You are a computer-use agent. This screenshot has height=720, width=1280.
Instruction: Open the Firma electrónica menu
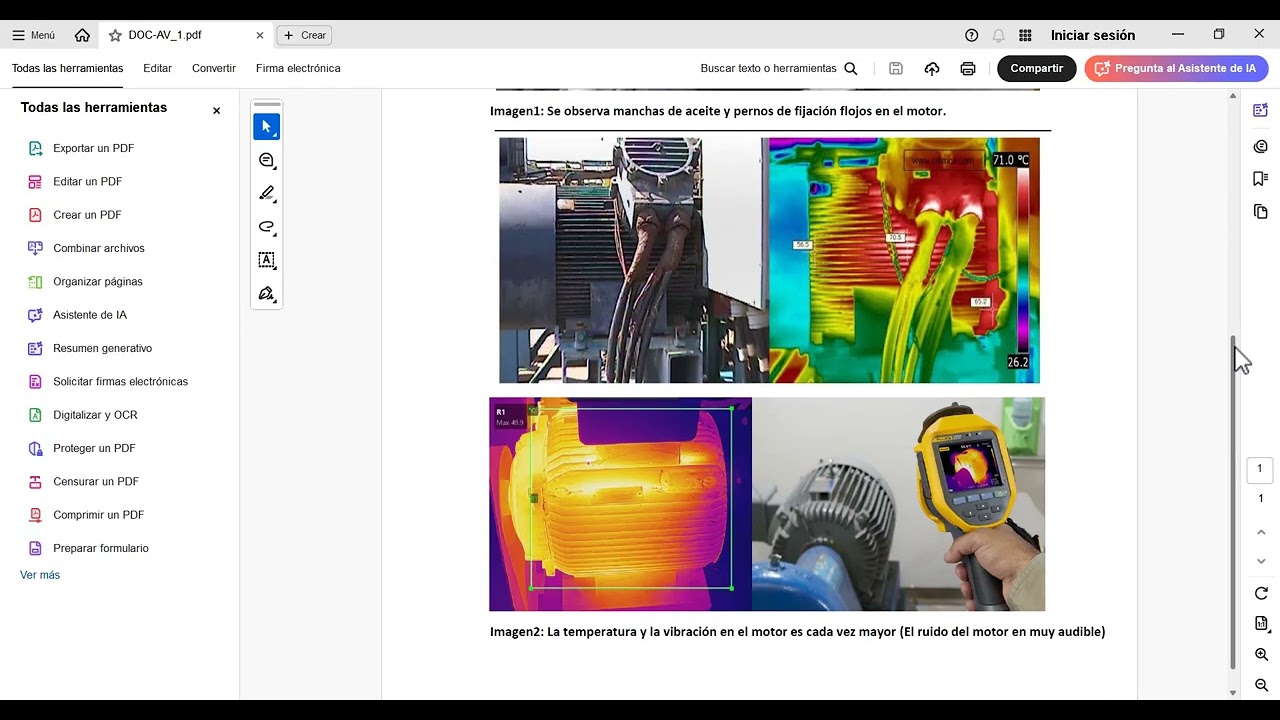coord(298,68)
